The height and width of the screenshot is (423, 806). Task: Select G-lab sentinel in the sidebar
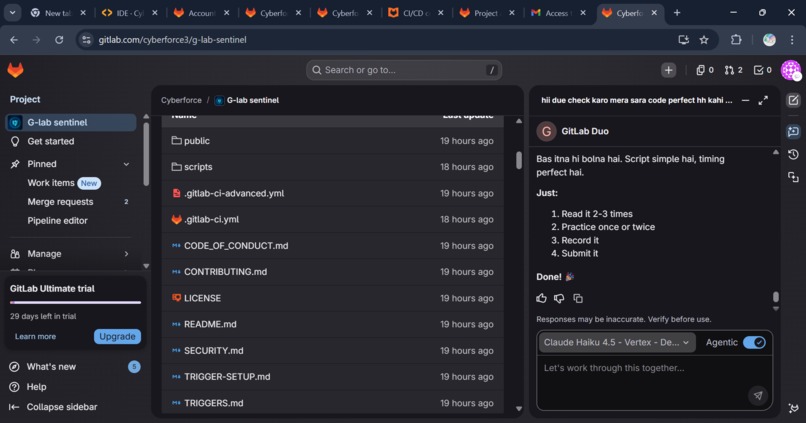pyautogui.click(x=71, y=122)
